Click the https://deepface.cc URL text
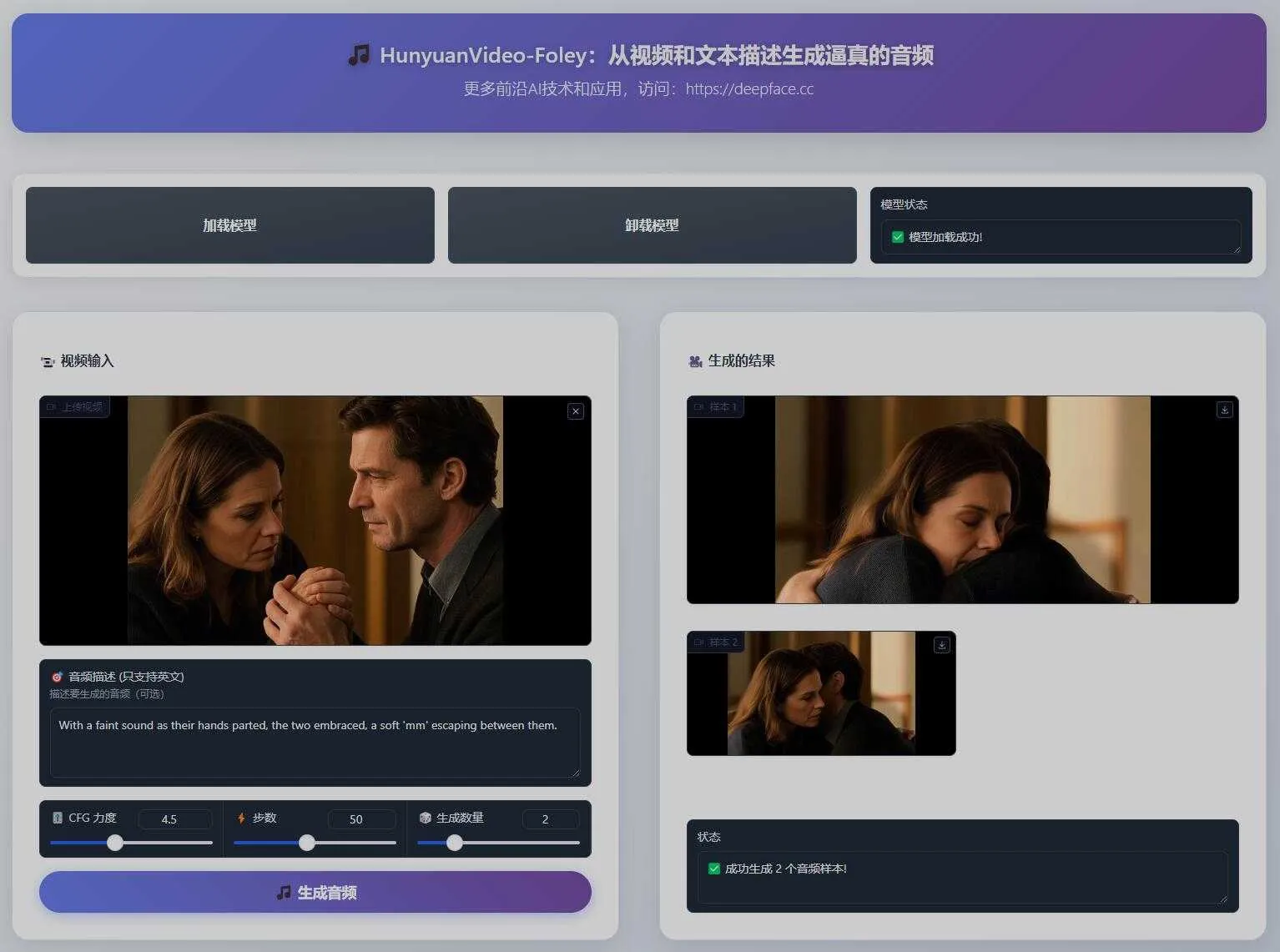The height and width of the screenshot is (952, 1280). pos(749,89)
